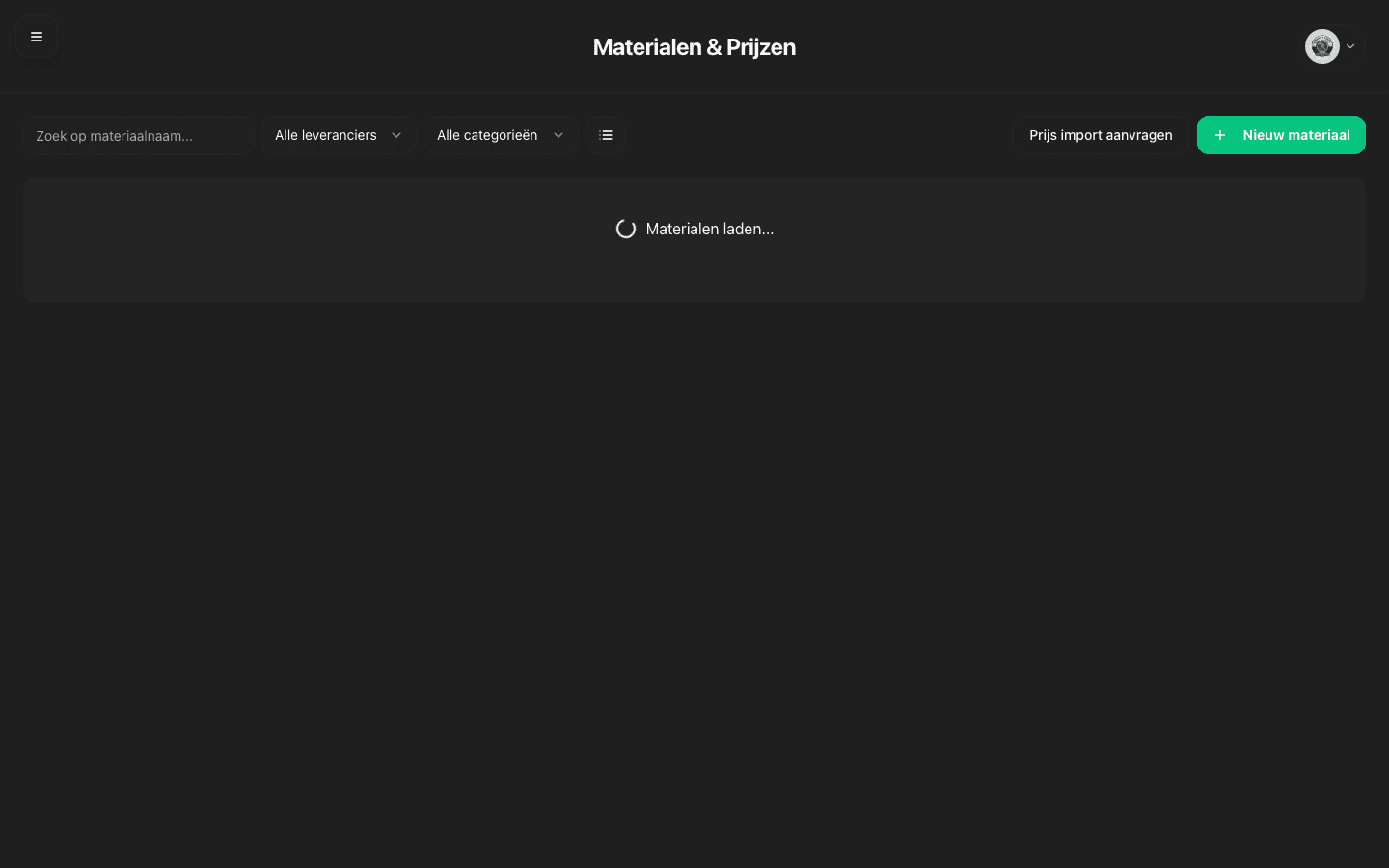Image resolution: width=1389 pixels, height=868 pixels.
Task: Click the list view icon next to category filter
Action: click(x=606, y=135)
